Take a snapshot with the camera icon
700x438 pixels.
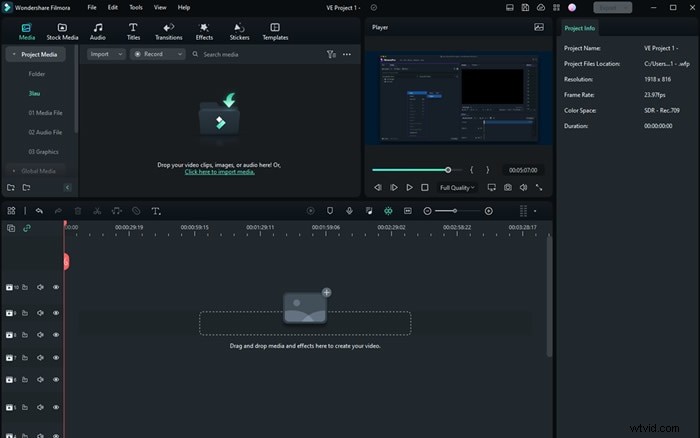click(x=508, y=187)
